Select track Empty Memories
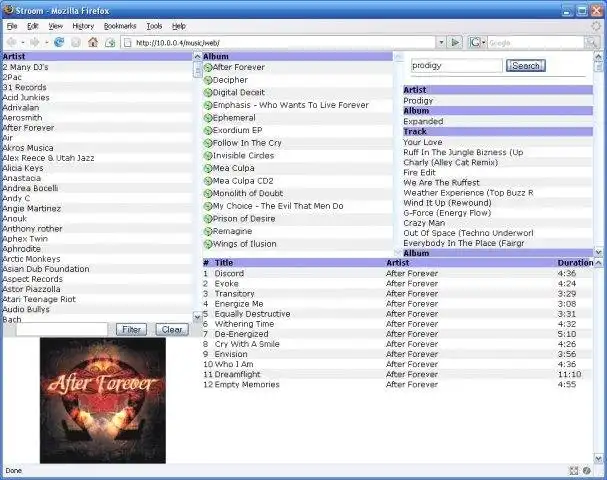The height and width of the screenshot is (480, 607). coord(247,384)
